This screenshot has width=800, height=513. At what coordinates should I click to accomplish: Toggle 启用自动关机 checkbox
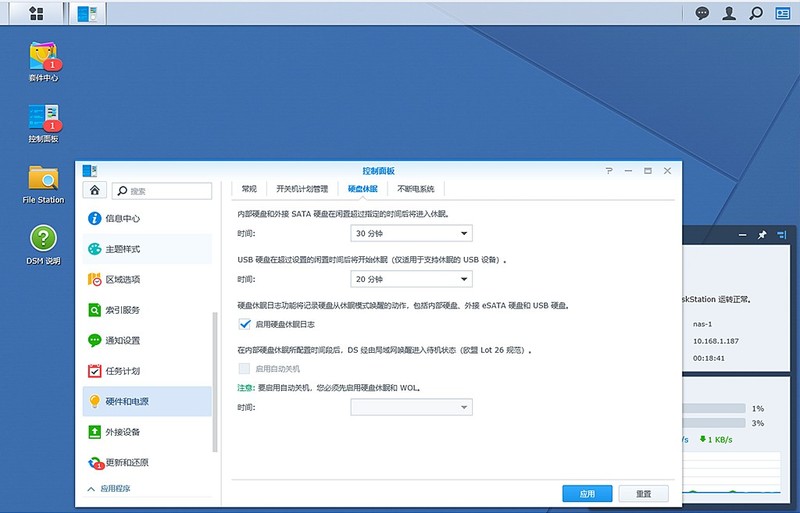tap(244, 369)
